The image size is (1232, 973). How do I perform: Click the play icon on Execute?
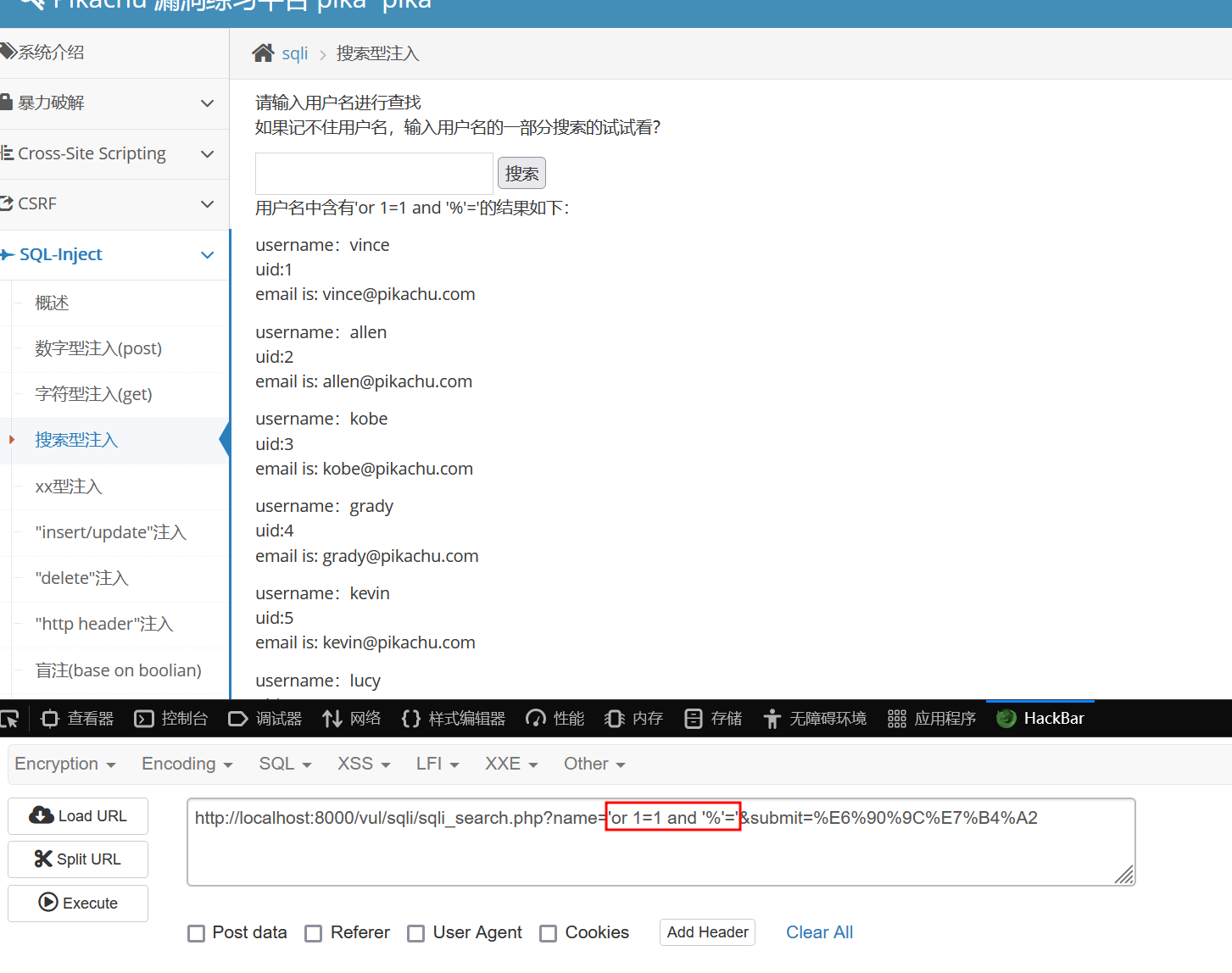pos(48,903)
